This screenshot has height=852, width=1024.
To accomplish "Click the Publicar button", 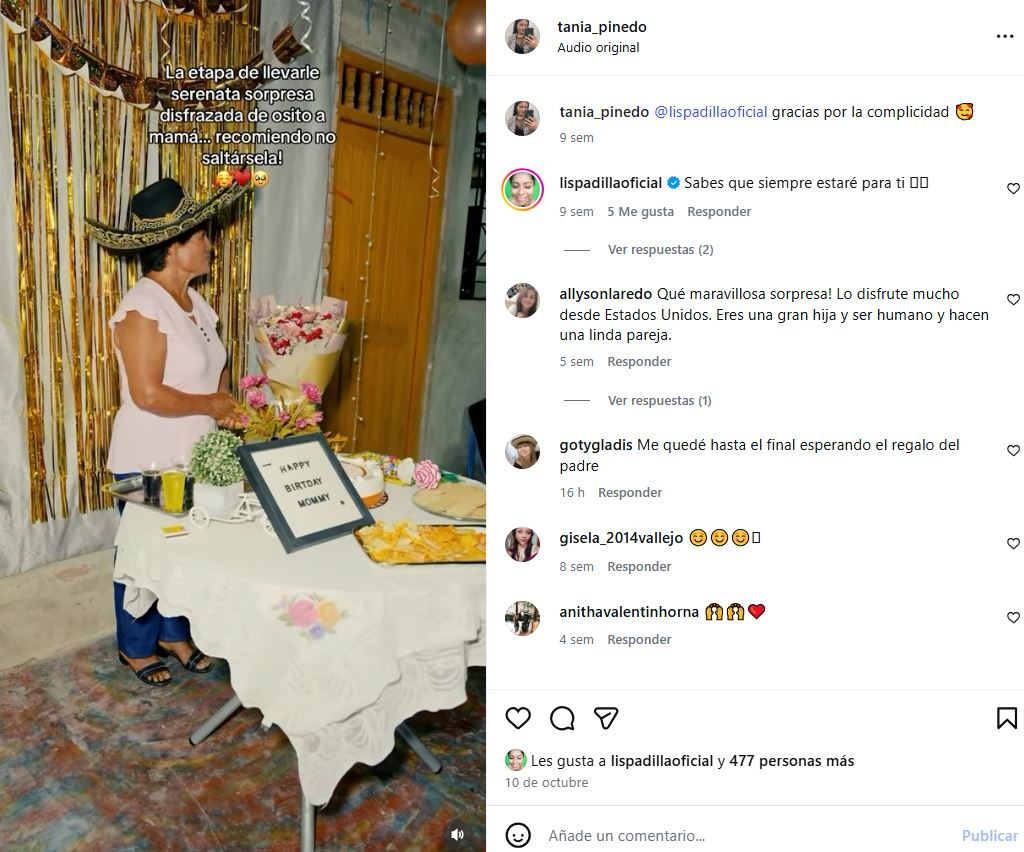I will pyautogui.click(x=989, y=835).
